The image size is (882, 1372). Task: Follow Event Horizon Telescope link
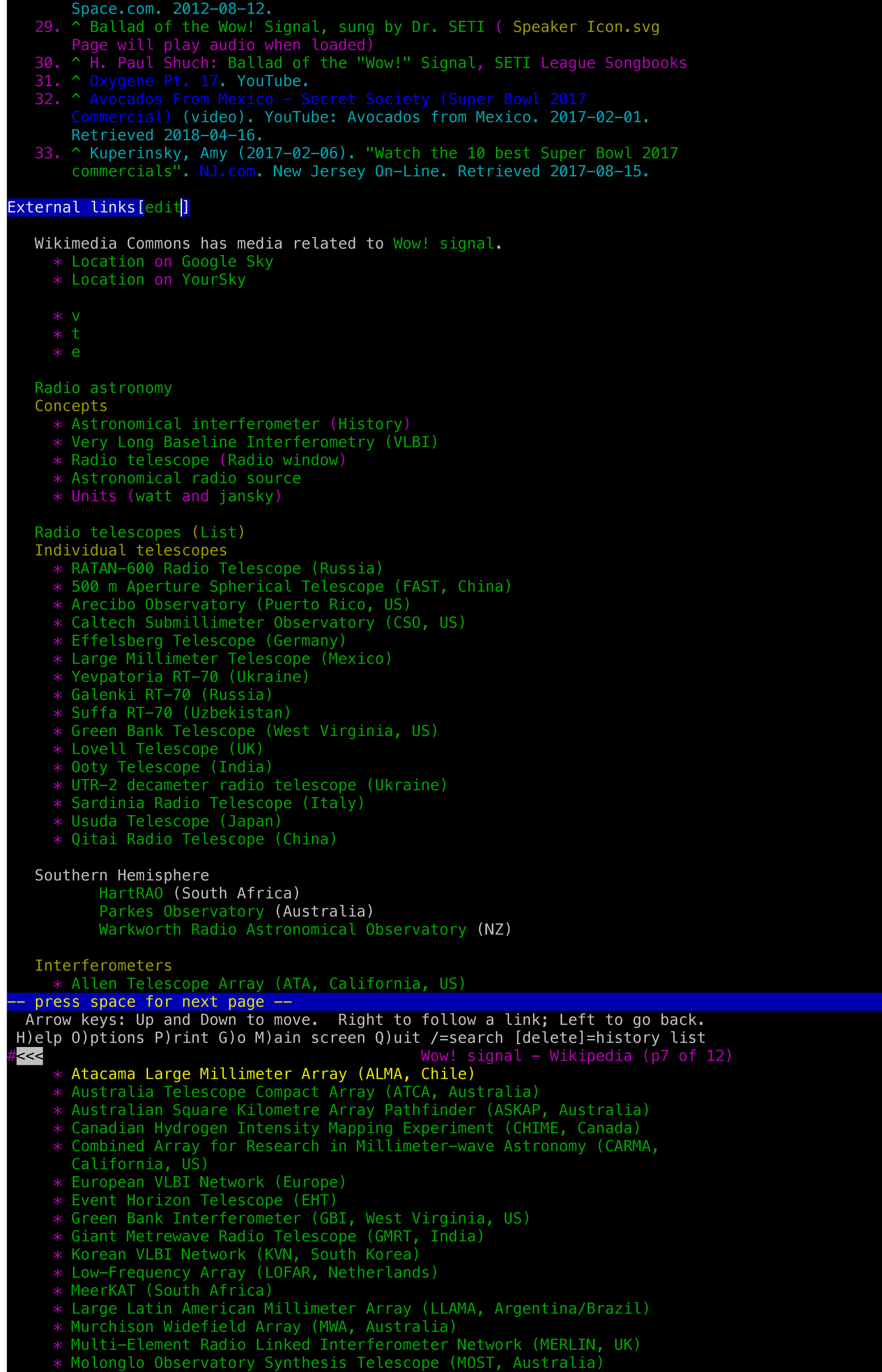point(204,1200)
